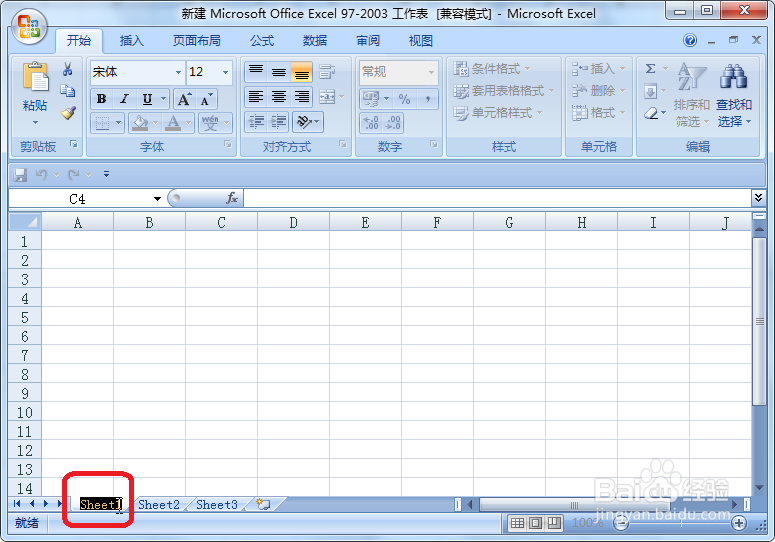The image size is (775, 542).
Task: Open 条件格式 conditional formatting menu
Action: tap(492, 69)
